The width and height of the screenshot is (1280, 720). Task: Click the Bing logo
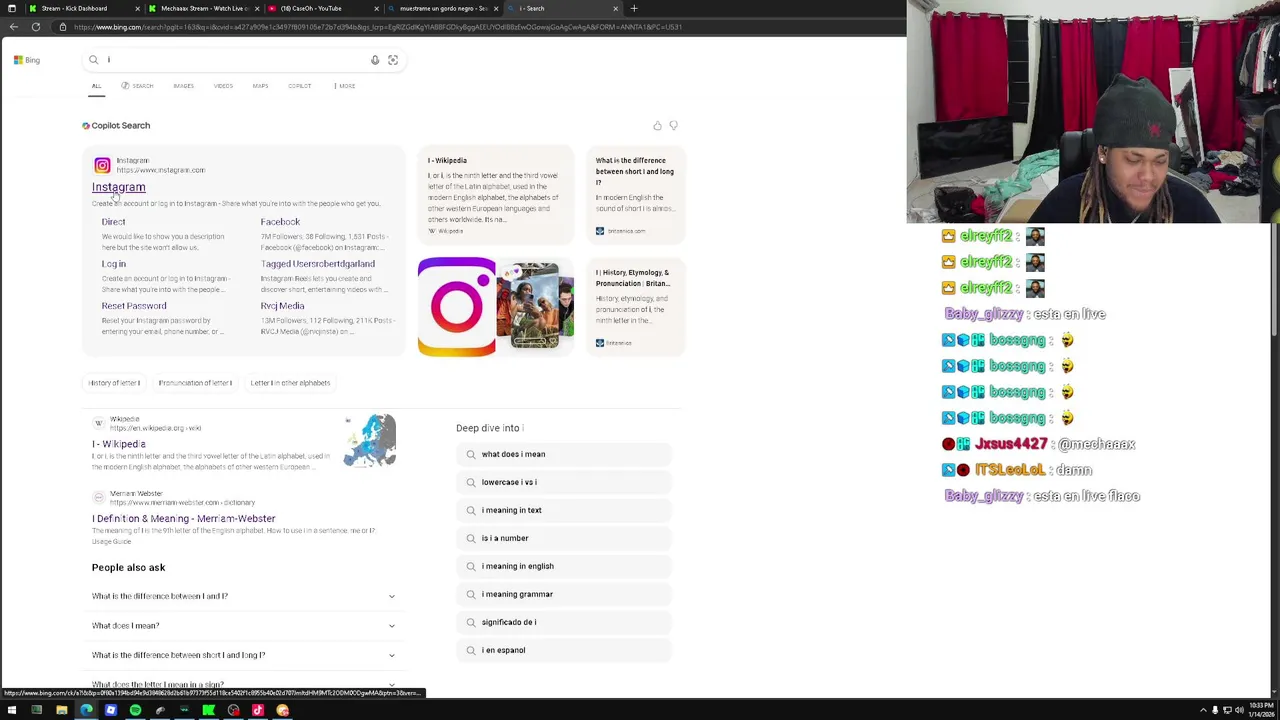click(27, 60)
